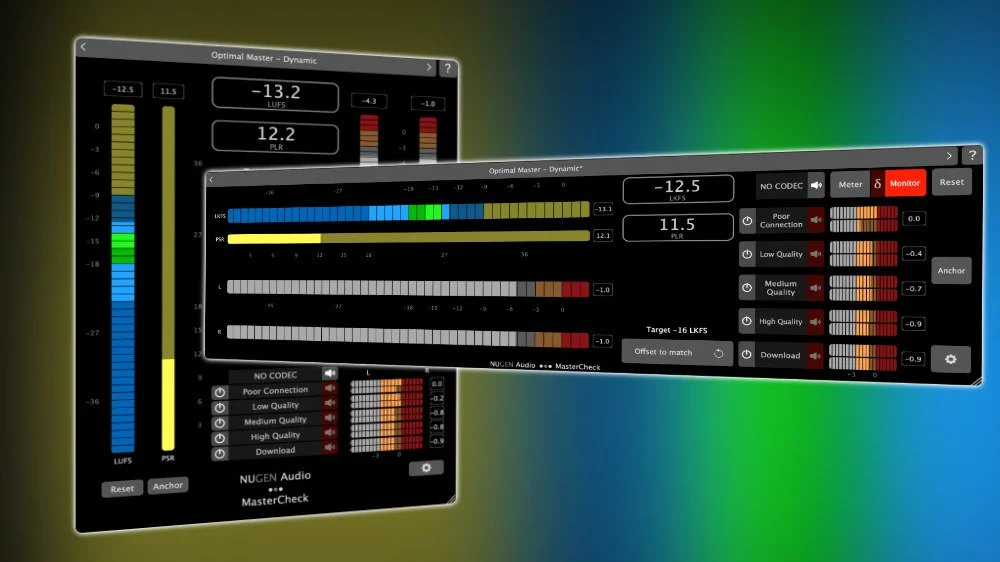Click the vertical PSR yellow meter
Screen dimensions: 1000x562
click(168, 278)
